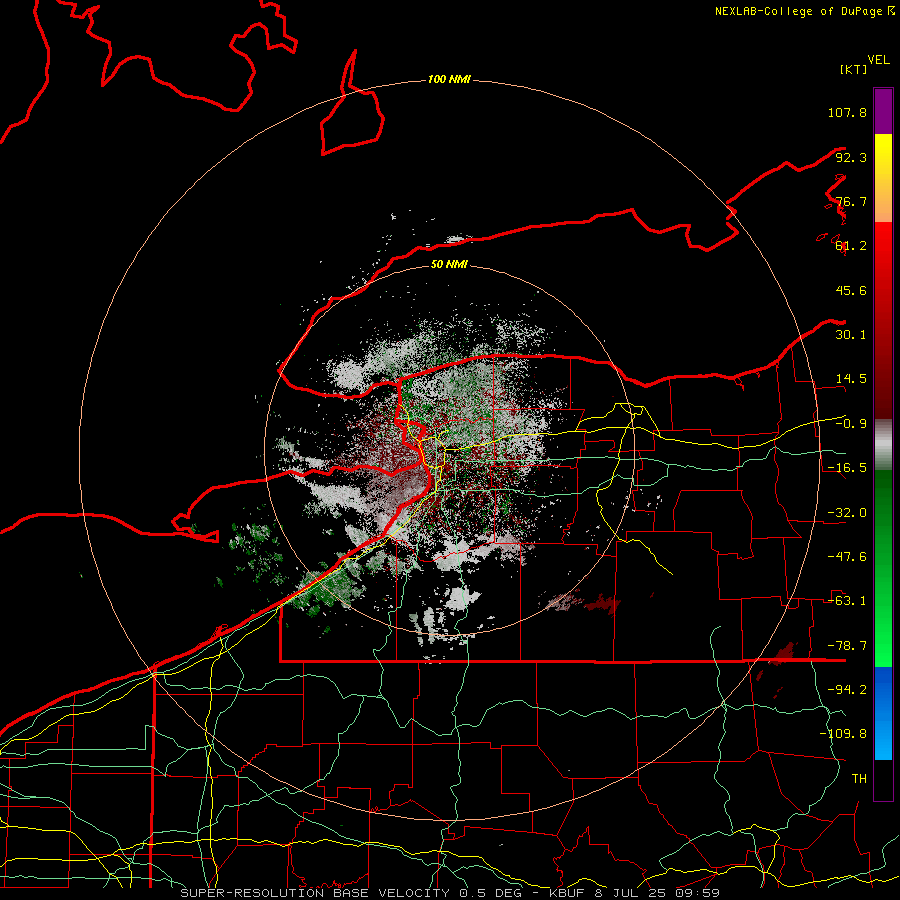The height and width of the screenshot is (900, 900).
Task: Click the -32.0 velocity scale value
Action: (x=847, y=513)
